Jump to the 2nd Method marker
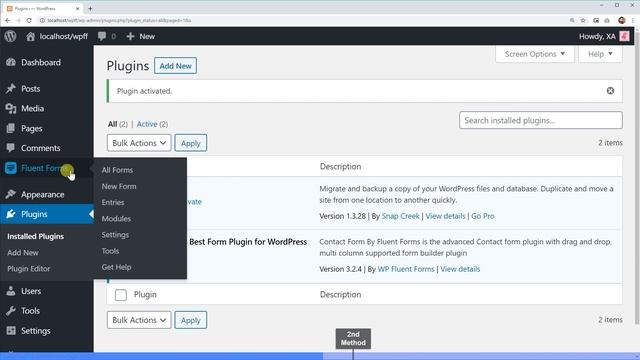The height and width of the screenshot is (360, 640). [x=353, y=339]
